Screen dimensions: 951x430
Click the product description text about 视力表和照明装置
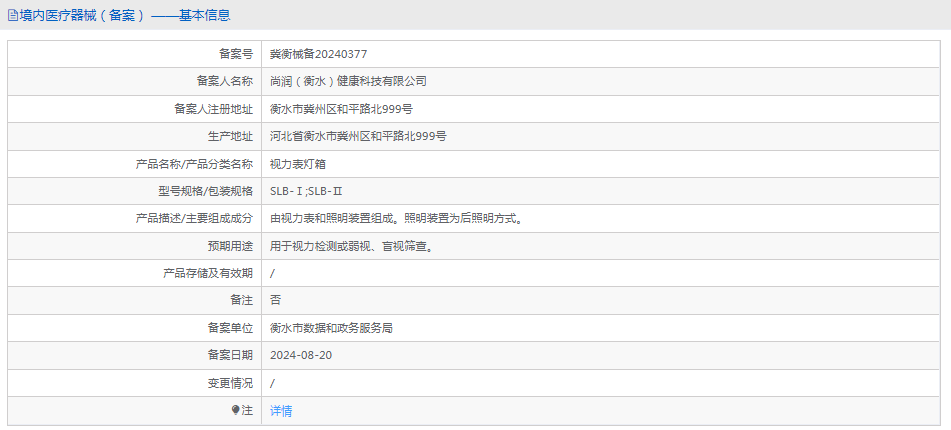click(x=396, y=218)
